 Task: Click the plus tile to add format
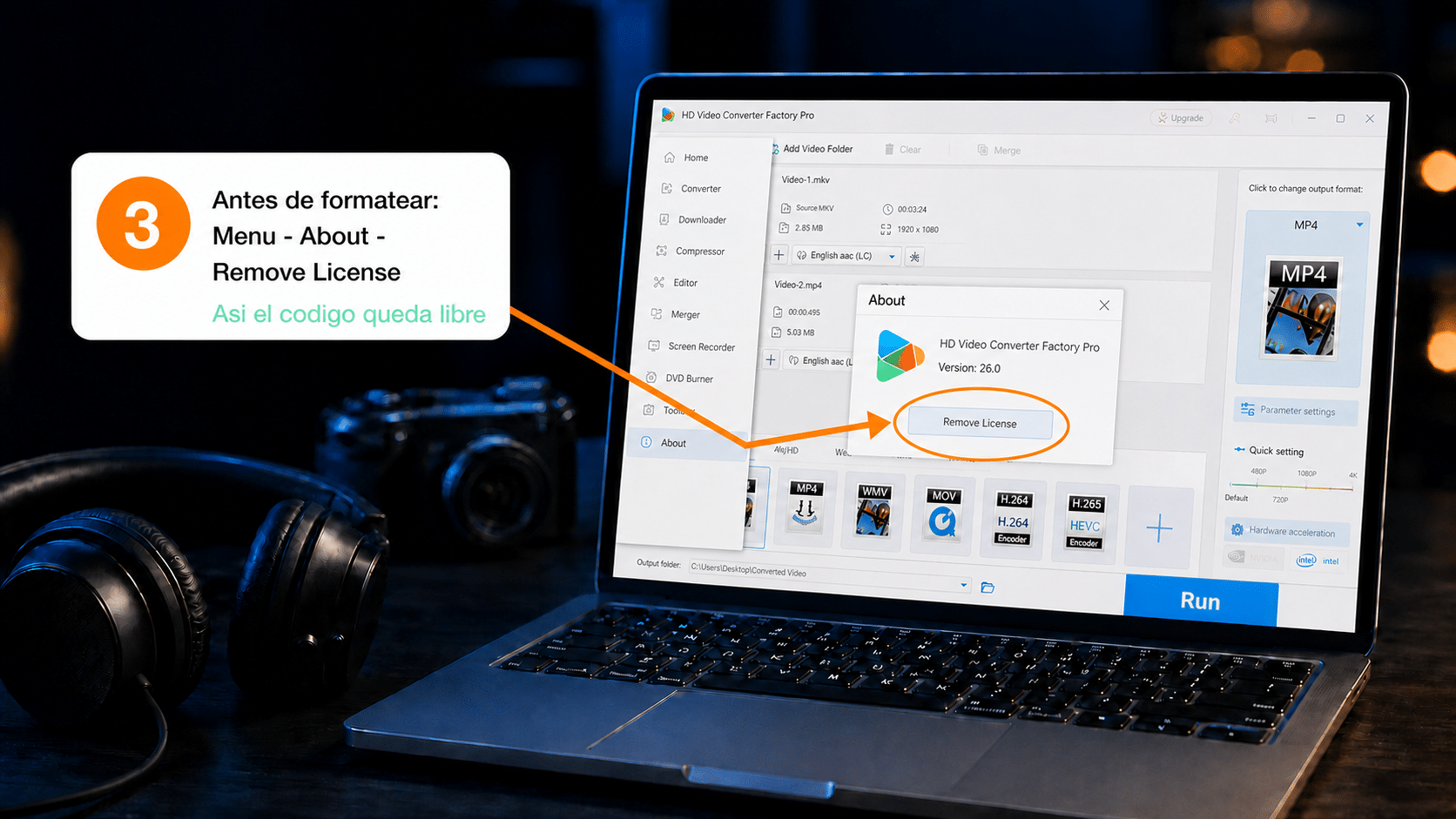(x=1159, y=528)
